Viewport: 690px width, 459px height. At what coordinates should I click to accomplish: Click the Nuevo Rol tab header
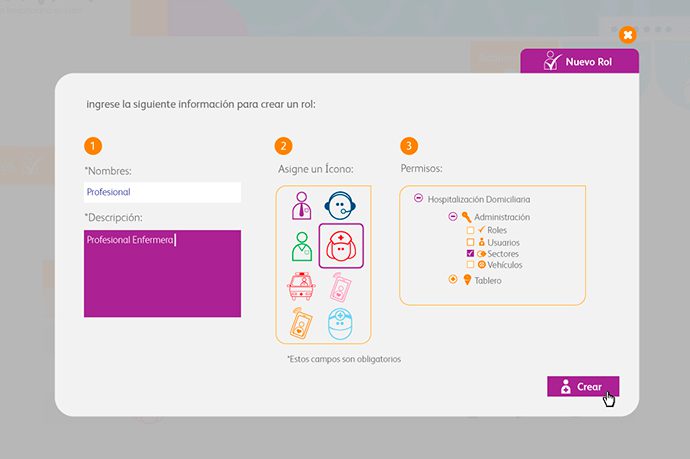[x=580, y=61]
